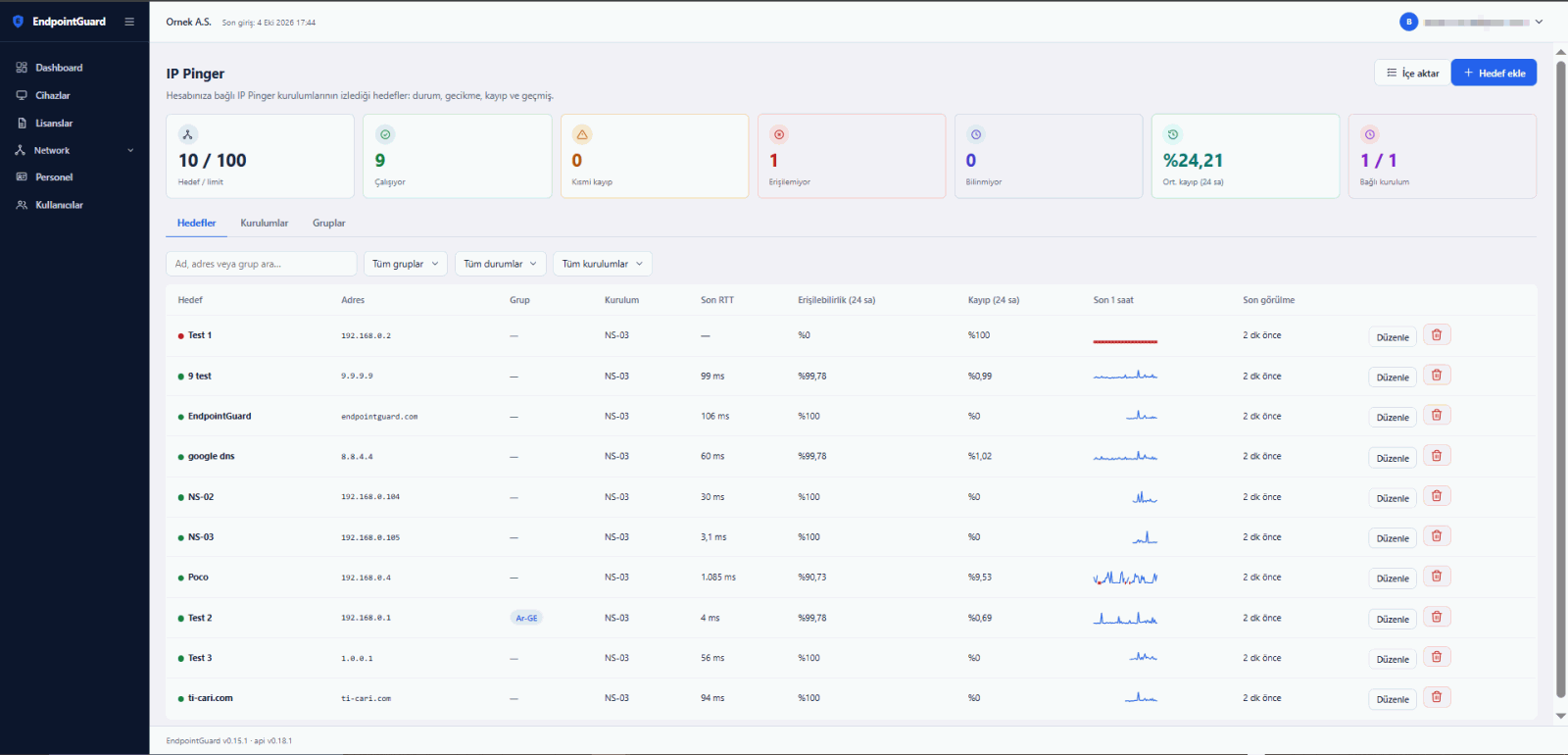The image size is (1568, 755).
Task: Delete the Test 3 target
Action: point(1437,658)
